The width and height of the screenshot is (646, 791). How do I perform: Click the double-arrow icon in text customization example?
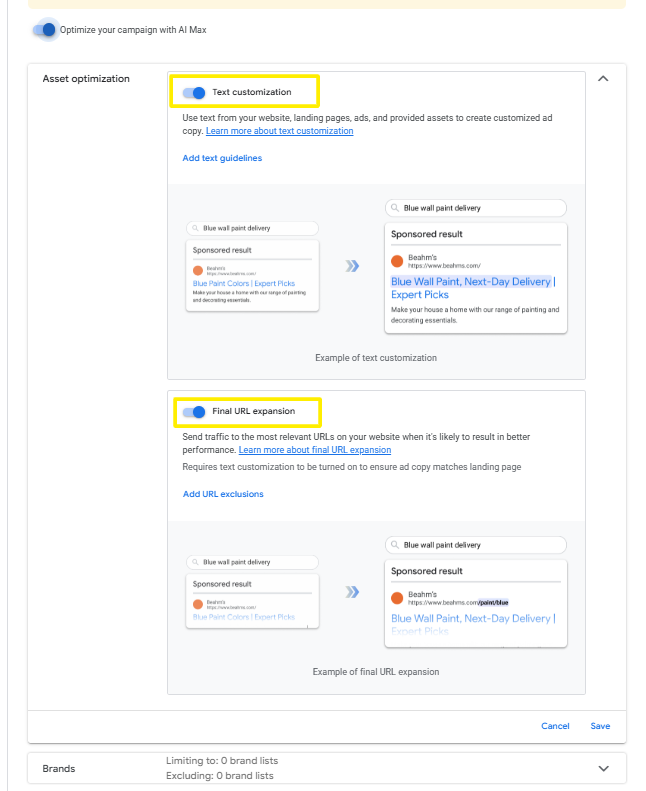point(352,266)
